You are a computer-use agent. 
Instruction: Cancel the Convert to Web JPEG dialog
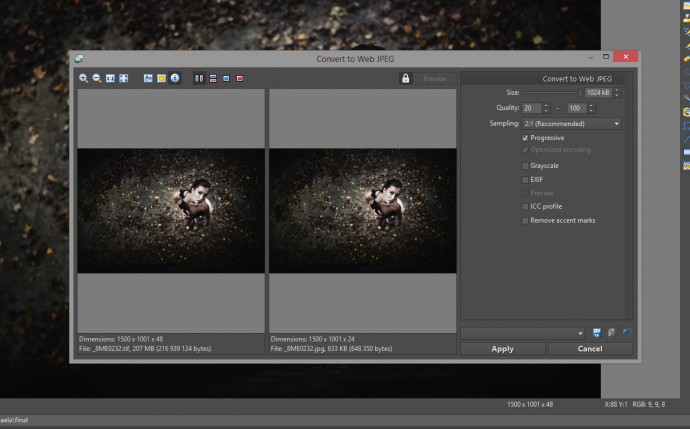[590, 349]
